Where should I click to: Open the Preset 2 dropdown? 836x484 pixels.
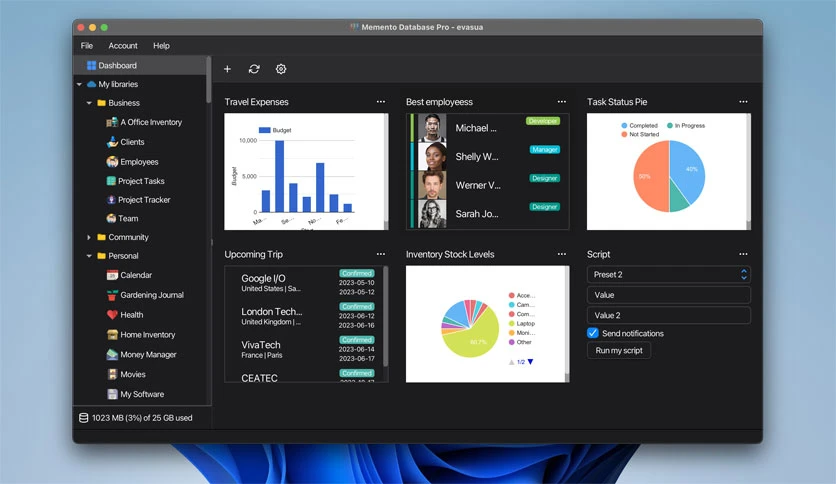(x=669, y=275)
